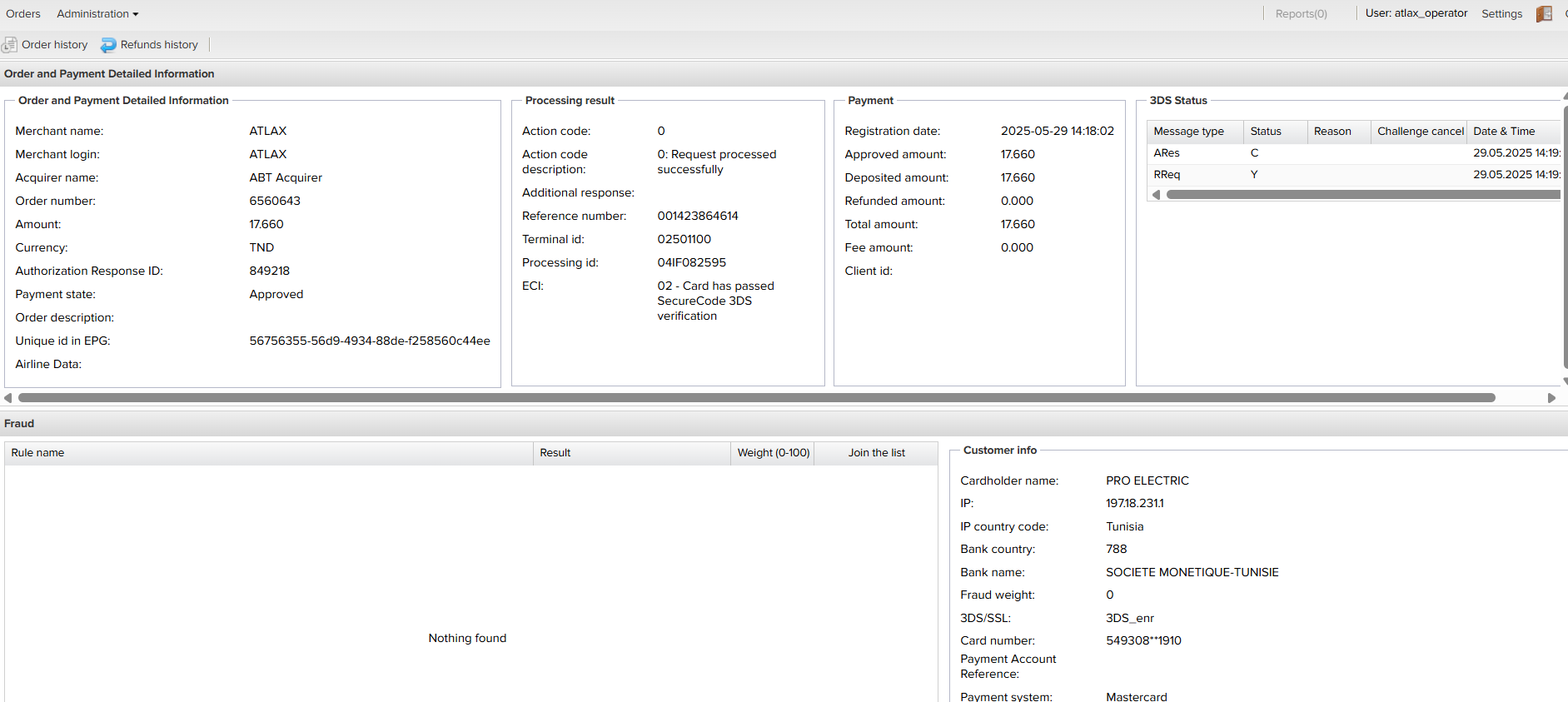1568x702 pixels.
Task: Open the Administration dropdown menu
Action: 97,14
